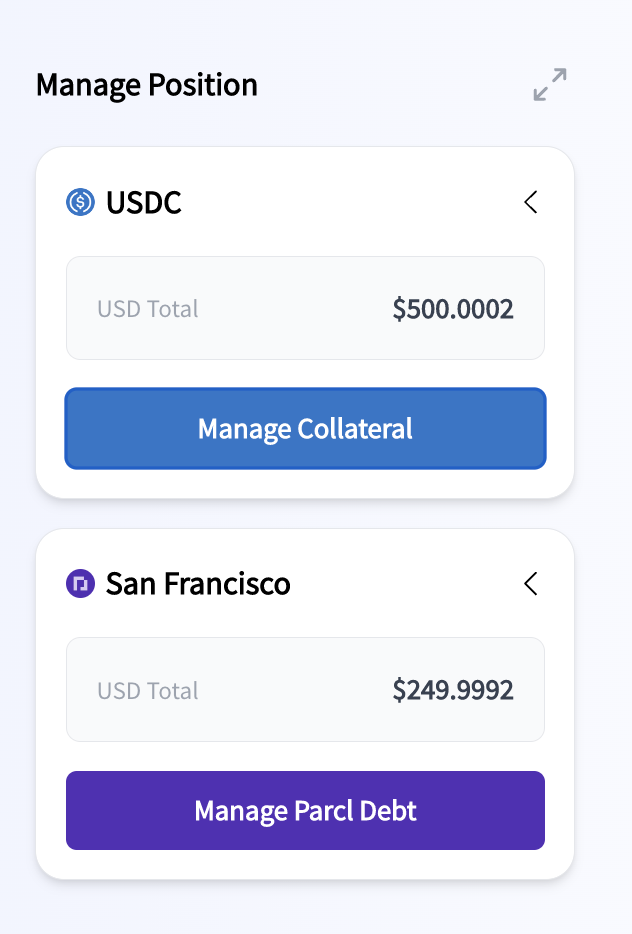Viewport: 632px width, 934px height.
Task: Toggle the San Francisco card chevron
Action: (531, 583)
